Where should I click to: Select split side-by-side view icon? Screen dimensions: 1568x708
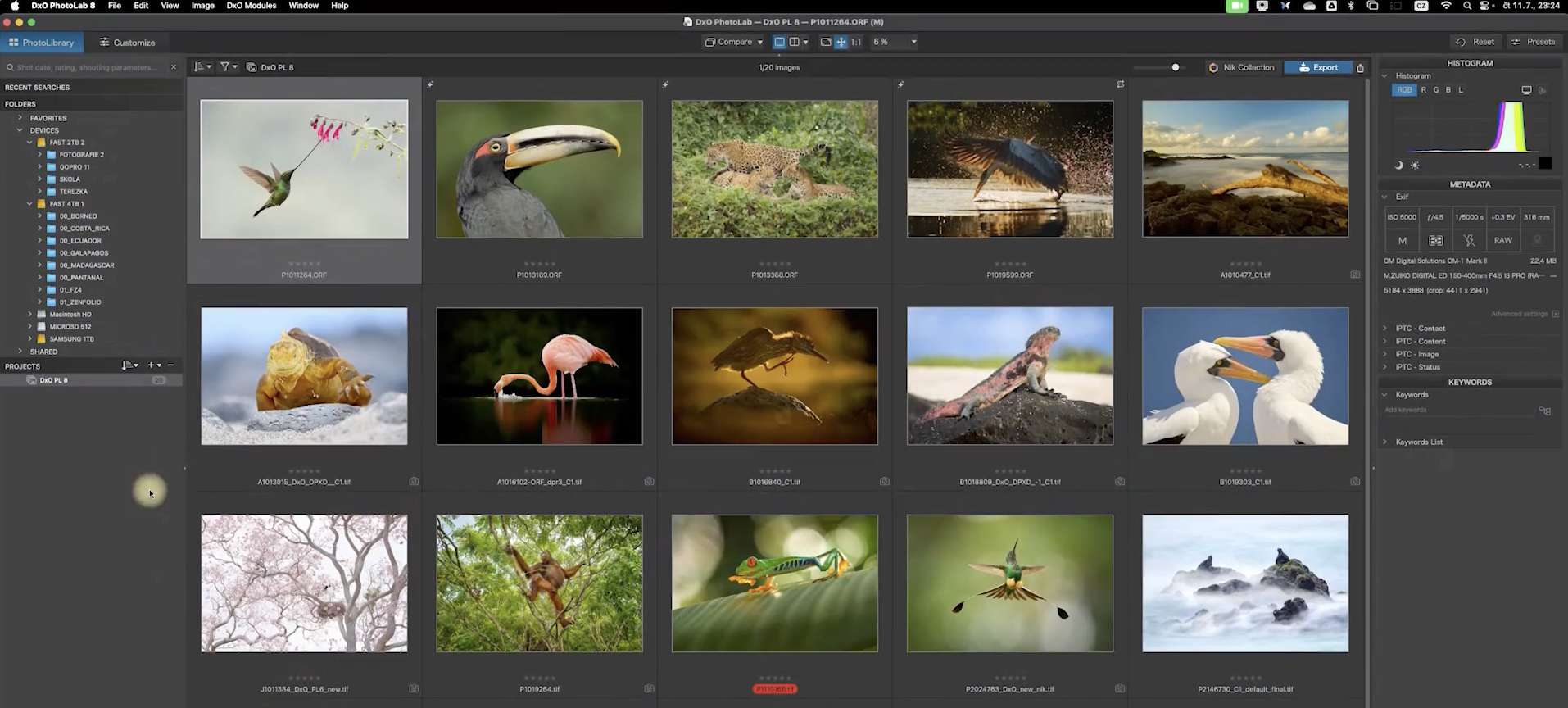click(794, 42)
